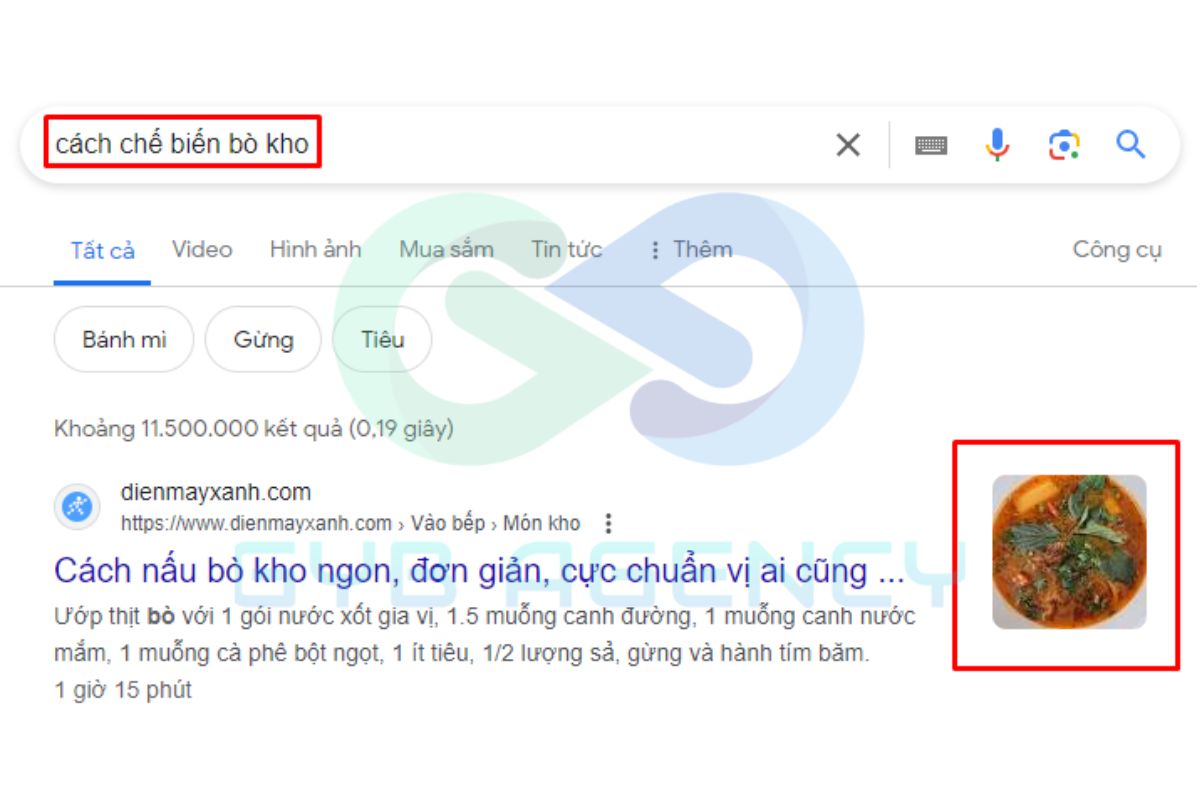Click the dienmayxanh.com site name
The width and height of the screenshot is (1200, 800).
click(216, 492)
